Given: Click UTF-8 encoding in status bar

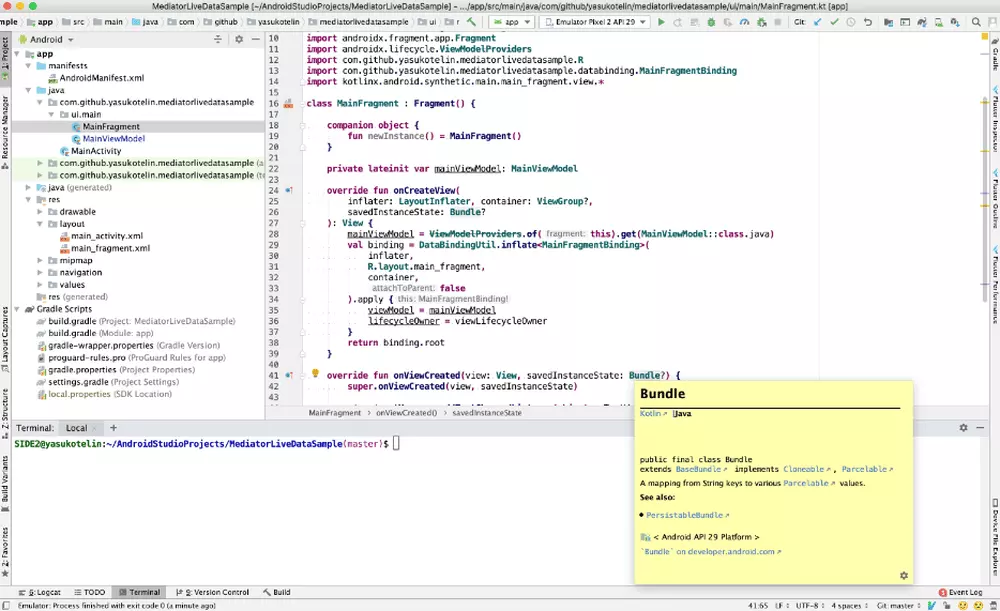Looking at the screenshot, I should coord(809,605).
